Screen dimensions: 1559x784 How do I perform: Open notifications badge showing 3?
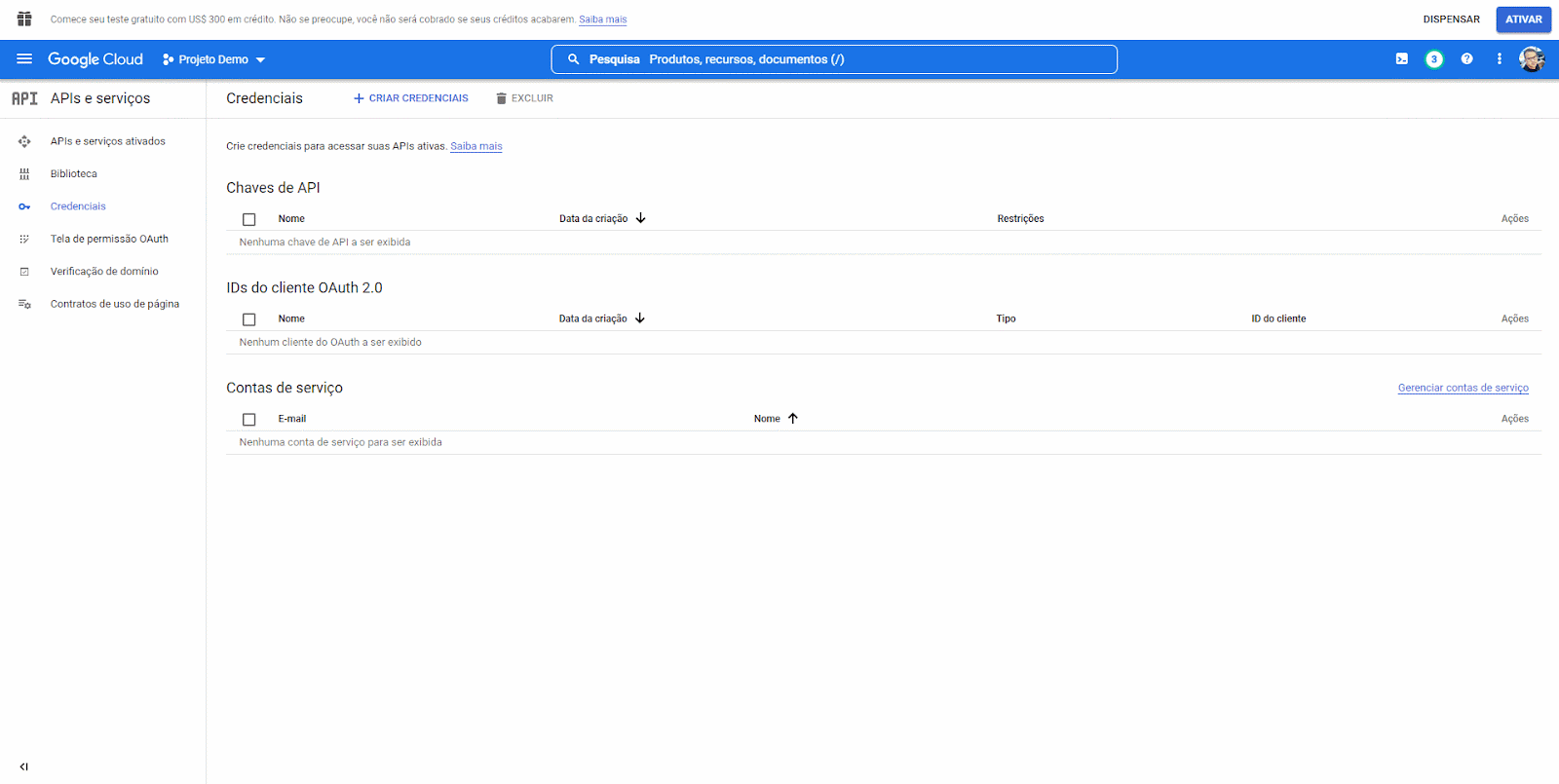(1434, 59)
